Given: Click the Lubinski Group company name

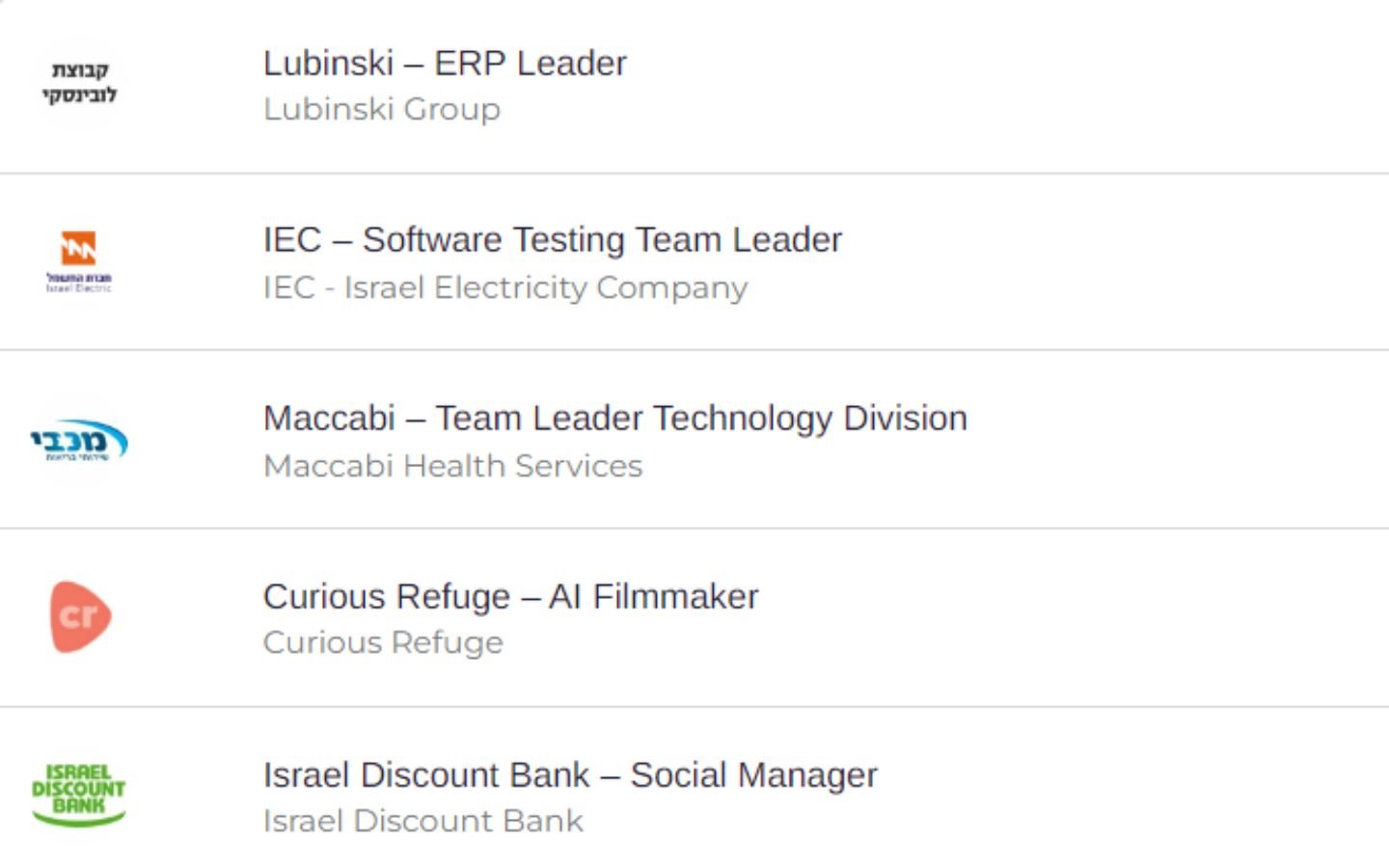Looking at the screenshot, I should (x=382, y=109).
